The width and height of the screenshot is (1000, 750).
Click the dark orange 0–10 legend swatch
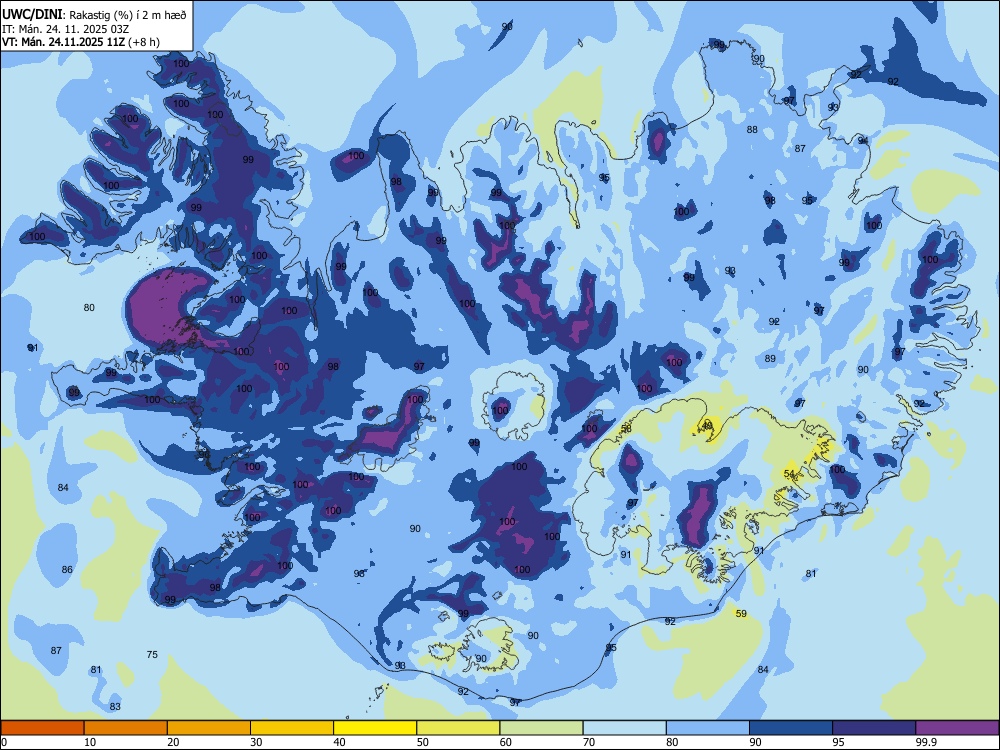click(43, 728)
